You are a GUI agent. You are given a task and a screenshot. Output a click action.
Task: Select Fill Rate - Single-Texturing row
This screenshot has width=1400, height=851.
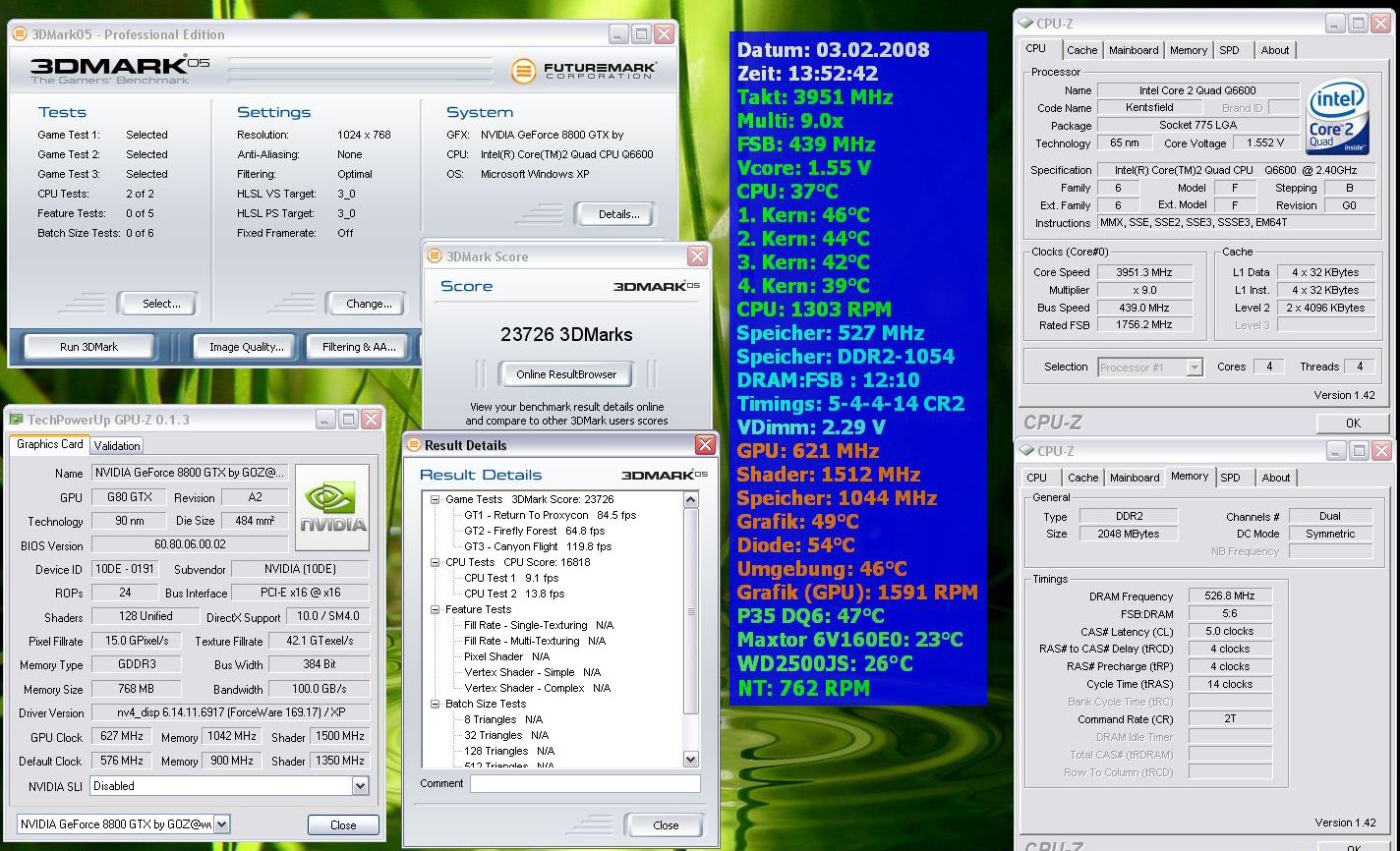click(539, 625)
